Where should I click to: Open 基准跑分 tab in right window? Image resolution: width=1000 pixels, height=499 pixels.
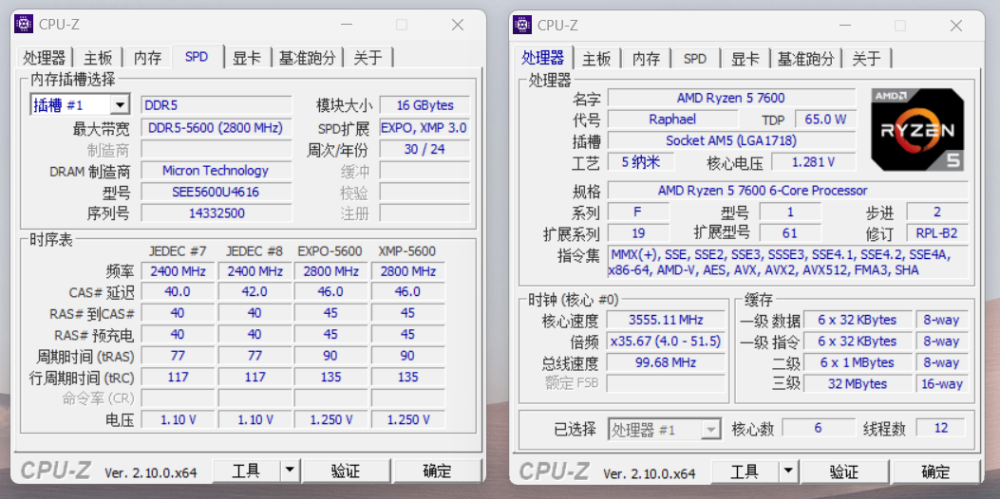806,58
